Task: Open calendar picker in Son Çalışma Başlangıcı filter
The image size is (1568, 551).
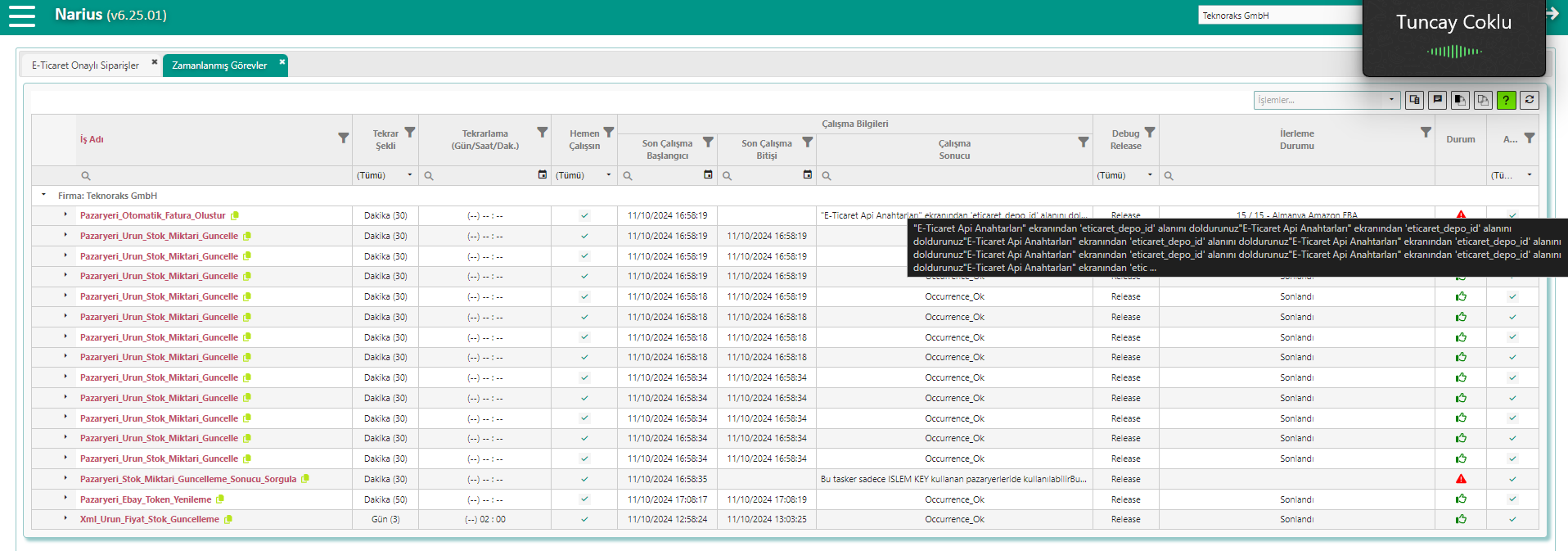Action: tap(708, 175)
